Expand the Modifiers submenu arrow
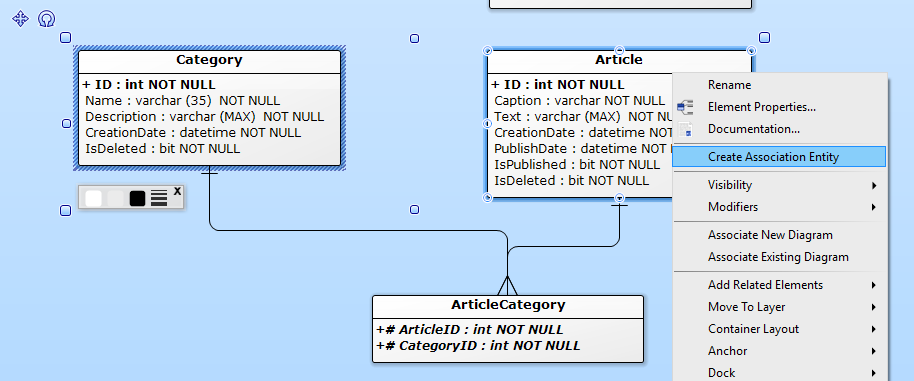 click(874, 207)
